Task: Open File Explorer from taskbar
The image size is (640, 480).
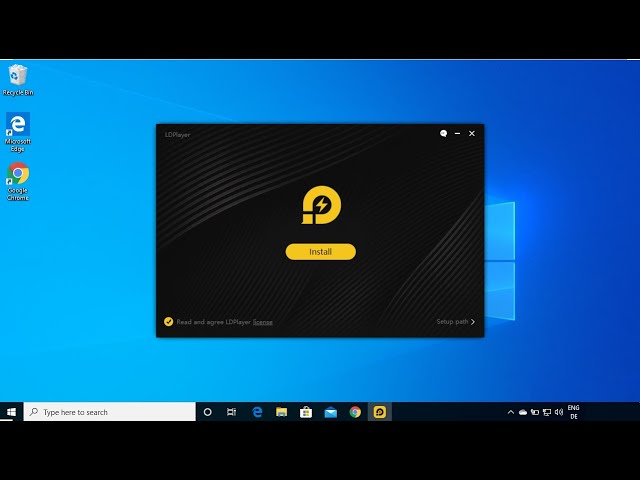Action: click(x=281, y=412)
